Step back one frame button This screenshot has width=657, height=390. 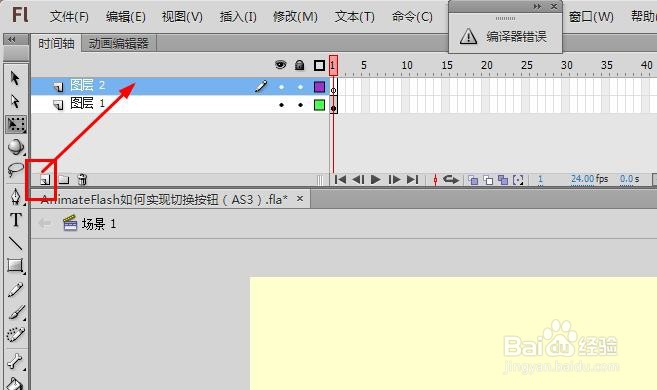[x=358, y=180]
